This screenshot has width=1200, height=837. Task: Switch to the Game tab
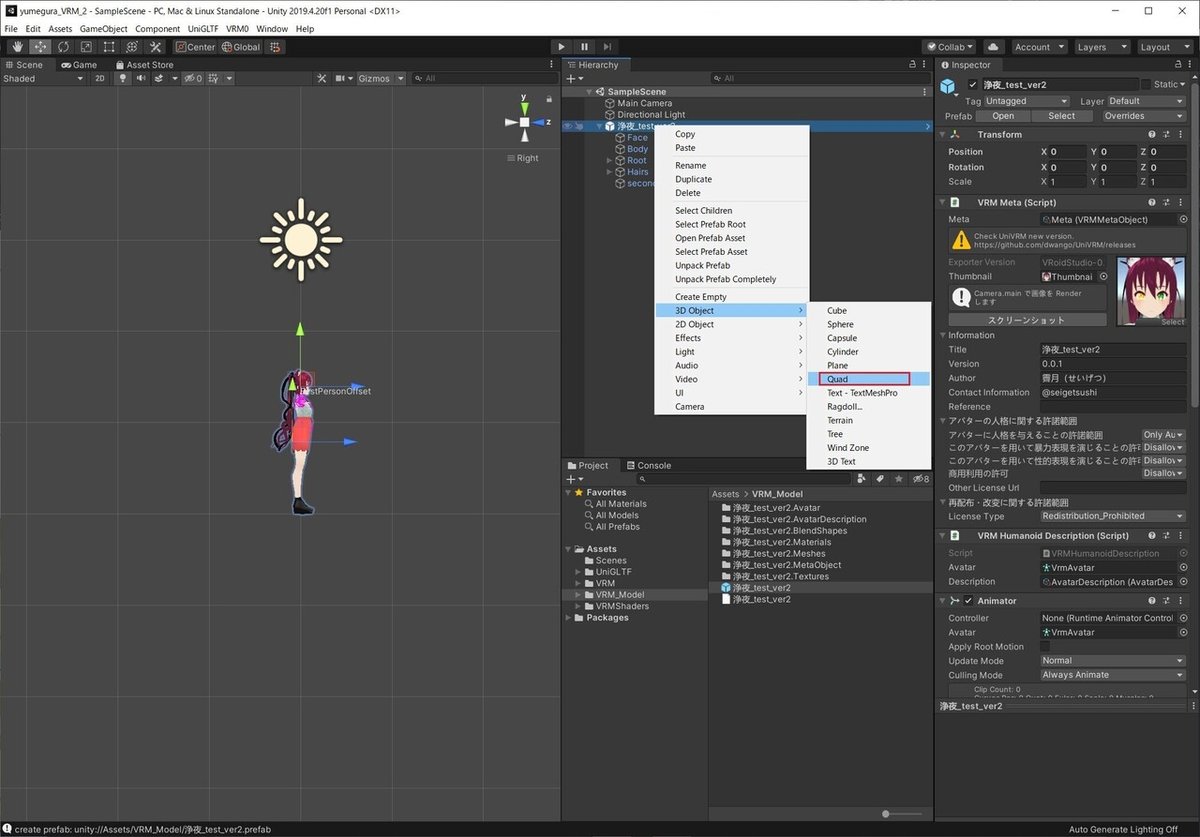click(79, 65)
